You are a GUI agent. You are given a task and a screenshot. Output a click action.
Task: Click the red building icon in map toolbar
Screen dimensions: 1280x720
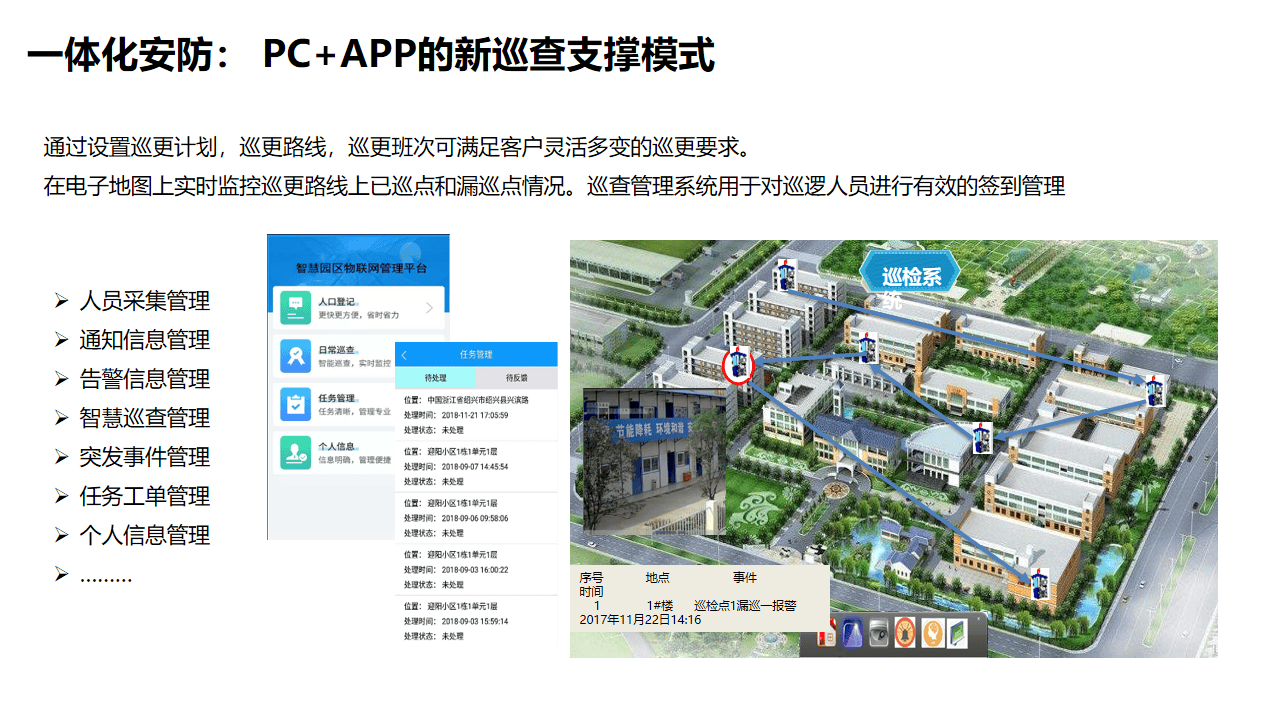click(x=827, y=633)
